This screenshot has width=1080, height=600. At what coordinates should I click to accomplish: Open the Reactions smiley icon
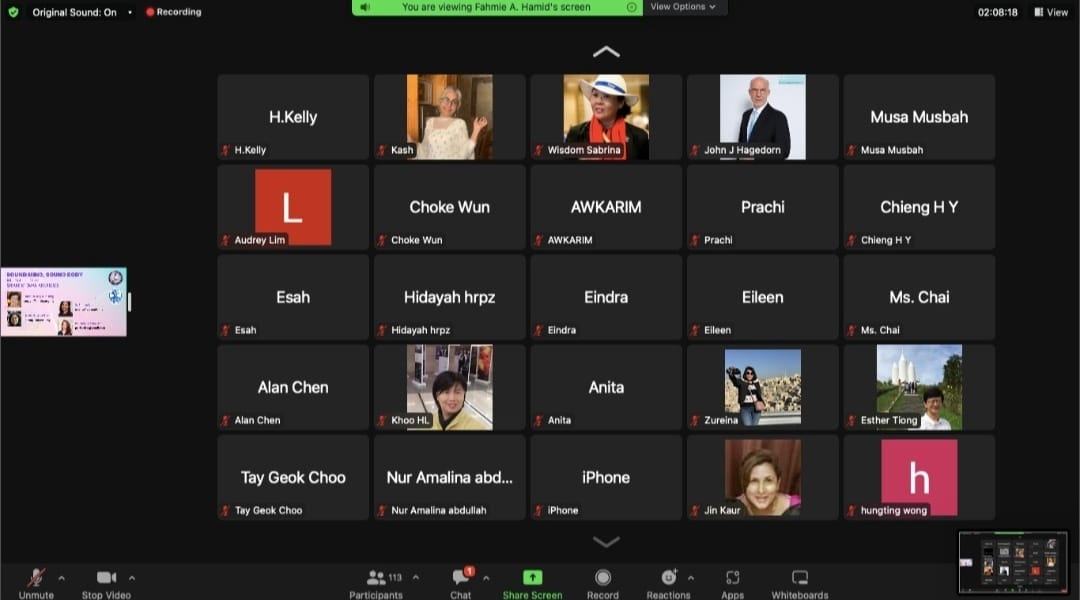click(x=668, y=578)
